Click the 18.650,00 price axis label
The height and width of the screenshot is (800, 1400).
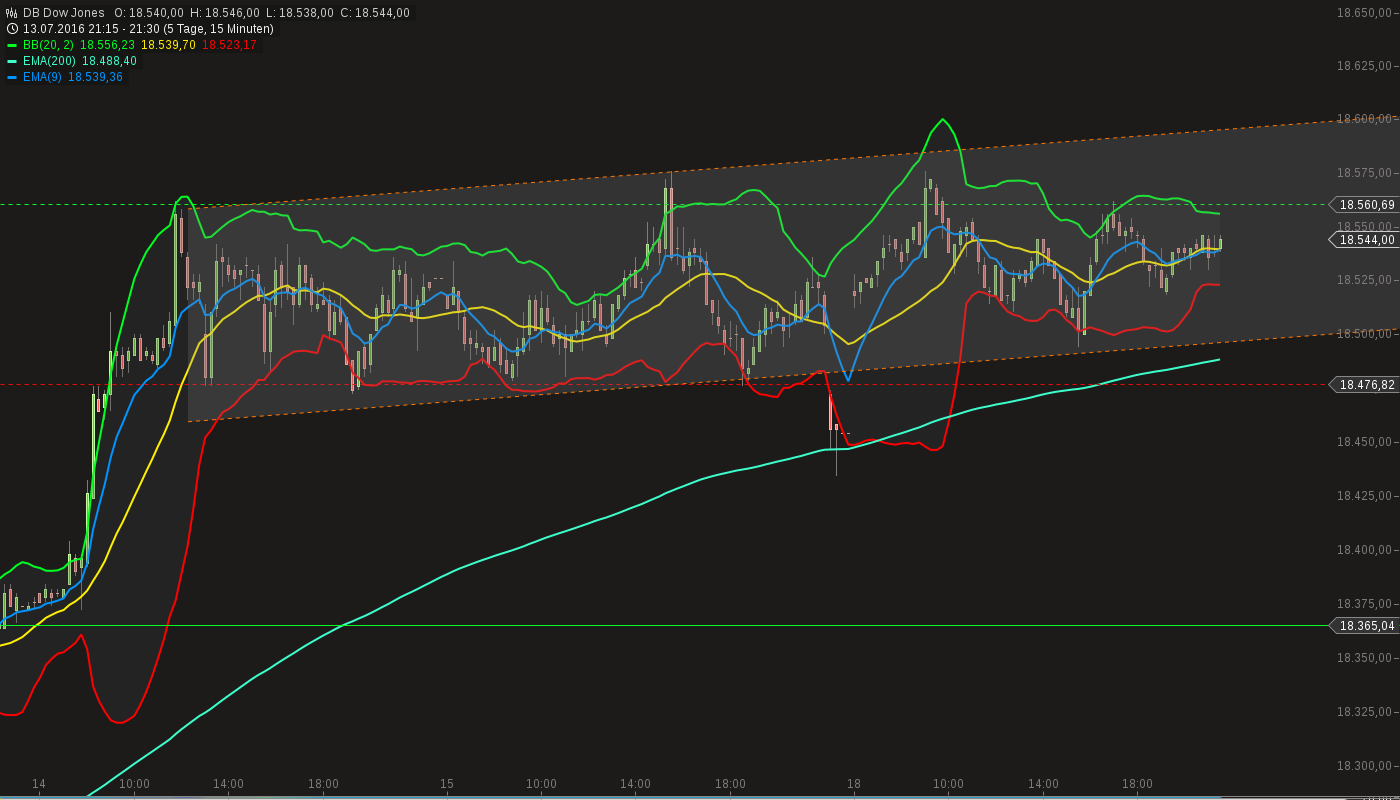1366,12
